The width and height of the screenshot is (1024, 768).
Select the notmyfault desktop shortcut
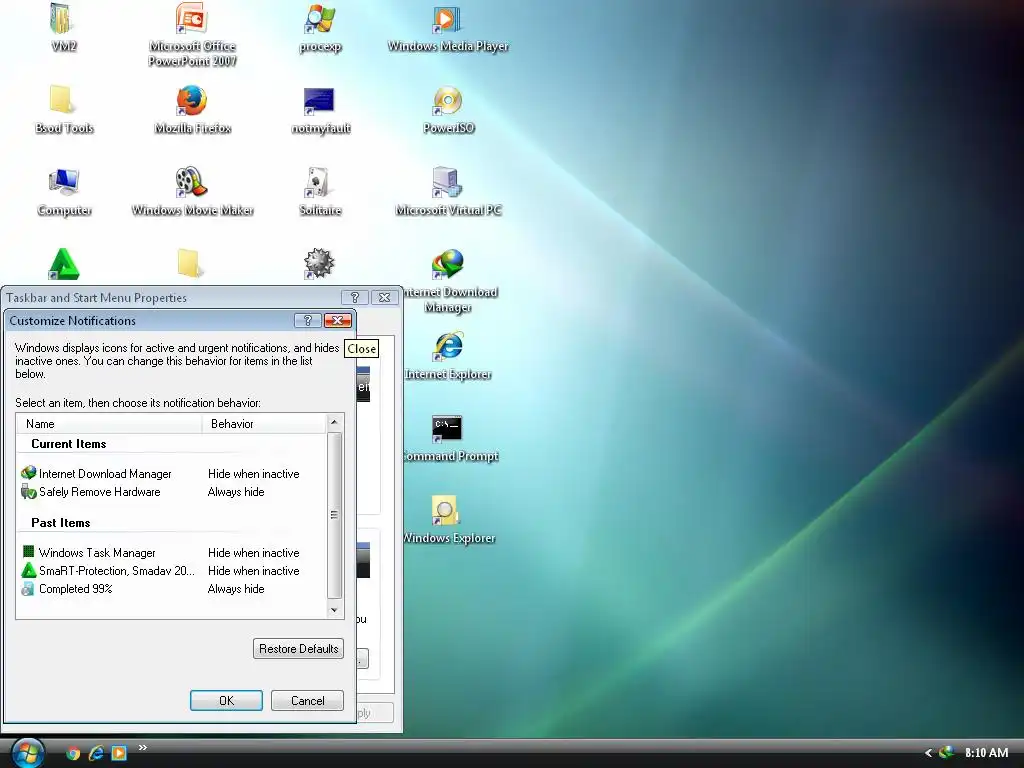tap(320, 108)
